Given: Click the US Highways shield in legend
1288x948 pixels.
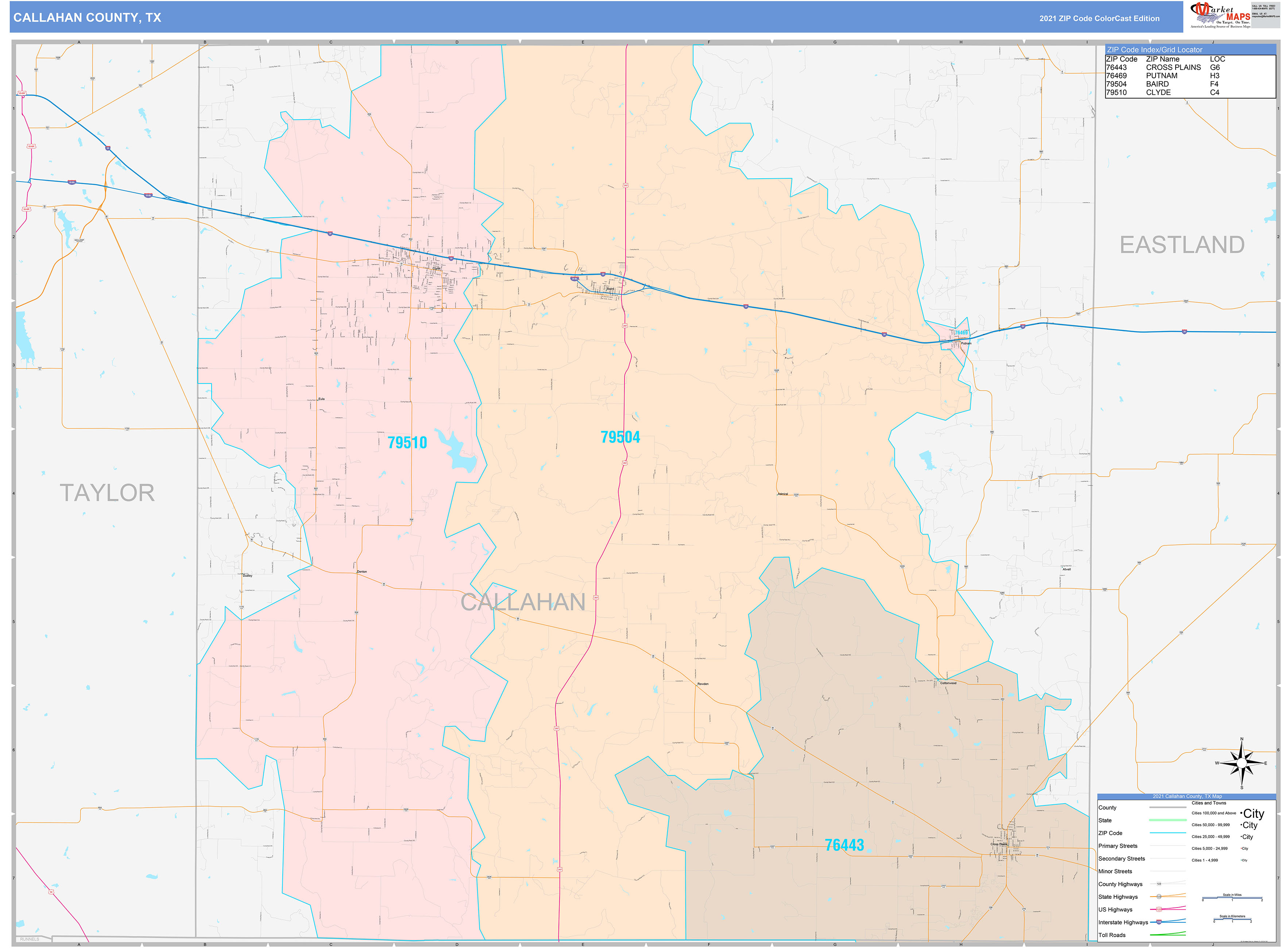Looking at the screenshot, I should 1159,910.
